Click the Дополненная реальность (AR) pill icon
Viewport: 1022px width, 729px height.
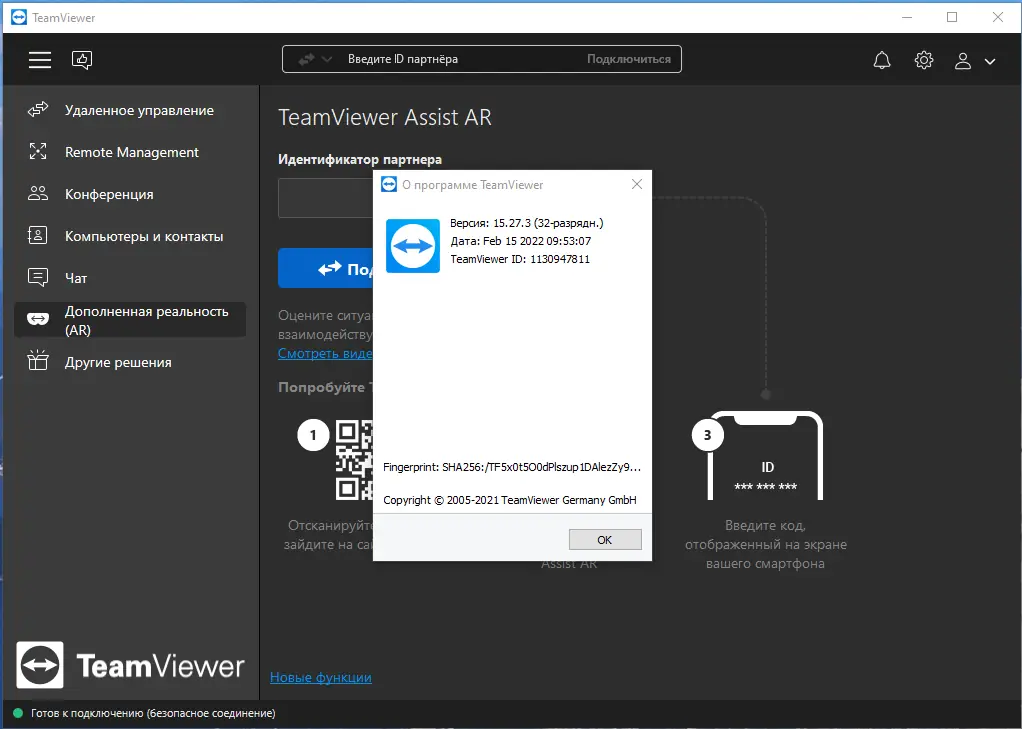(37, 319)
